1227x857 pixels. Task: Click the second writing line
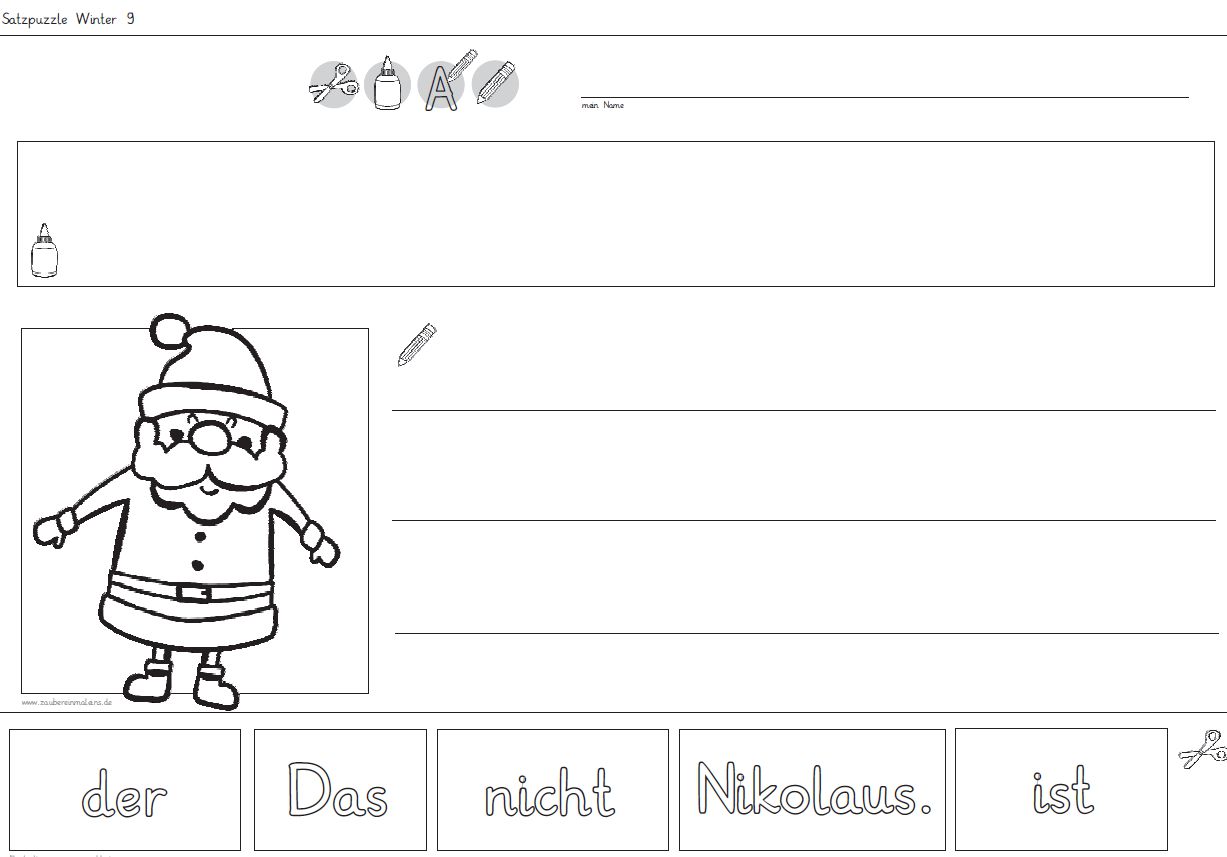pos(804,520)
